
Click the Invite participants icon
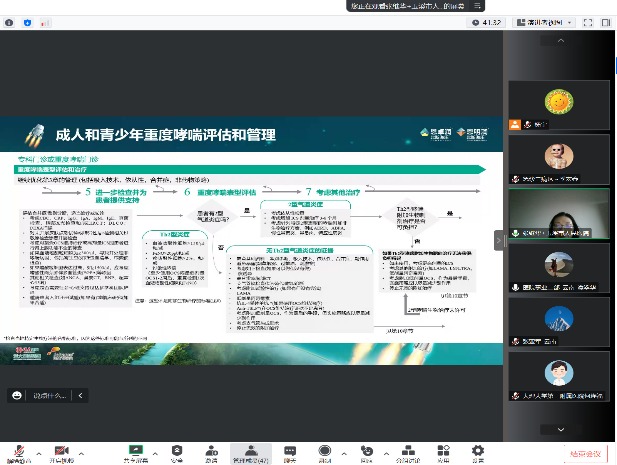[211, 451]
